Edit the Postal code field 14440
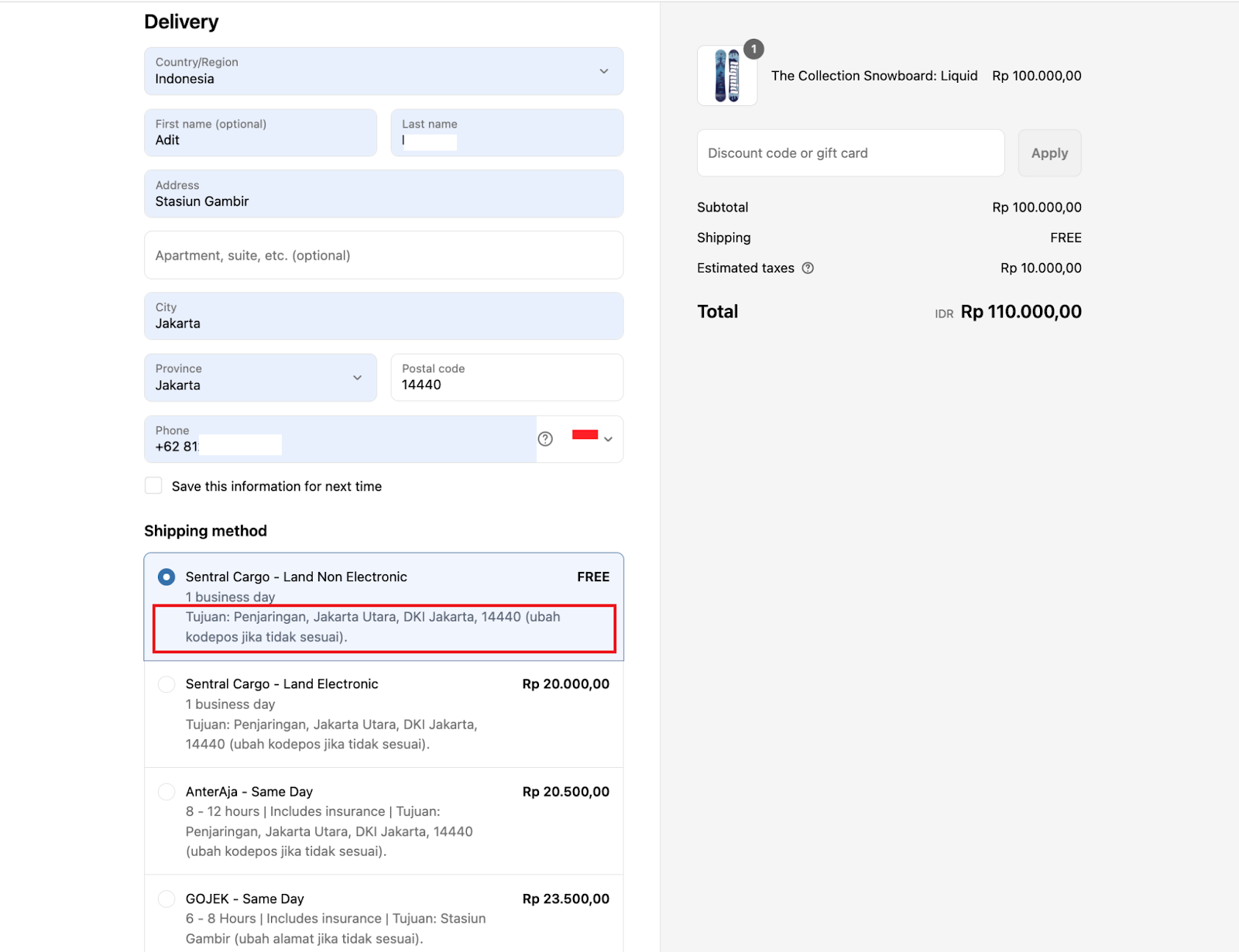Screen dimensions: 1239x952 click(507, 378)
